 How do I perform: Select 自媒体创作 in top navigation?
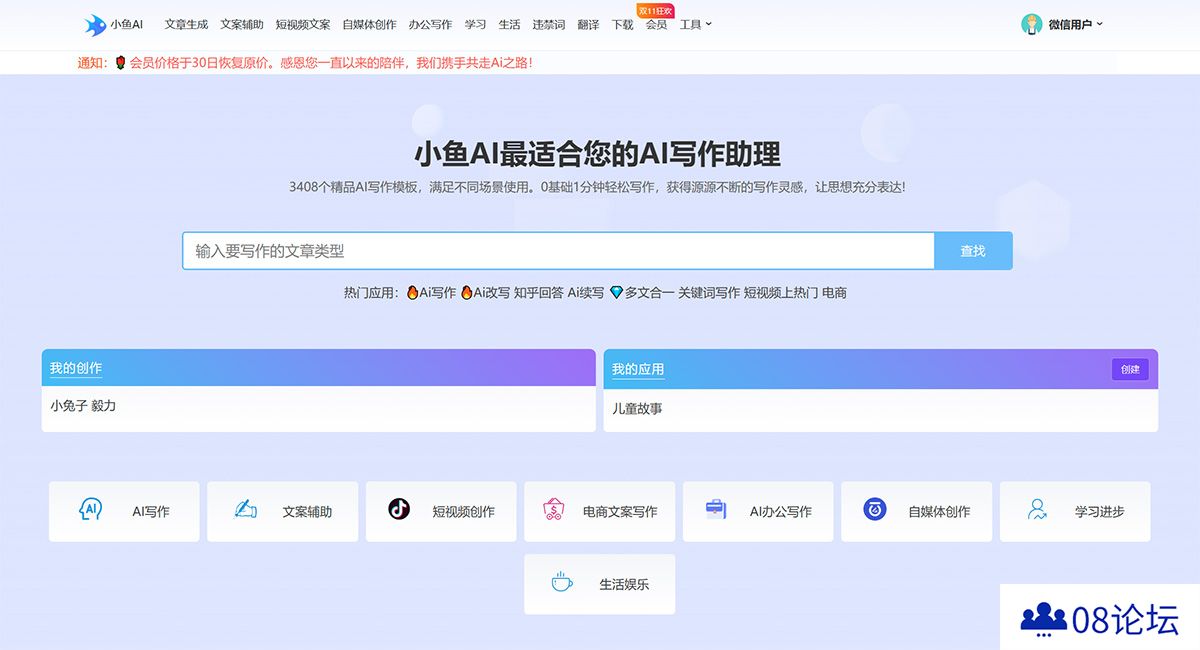(369, 25)
